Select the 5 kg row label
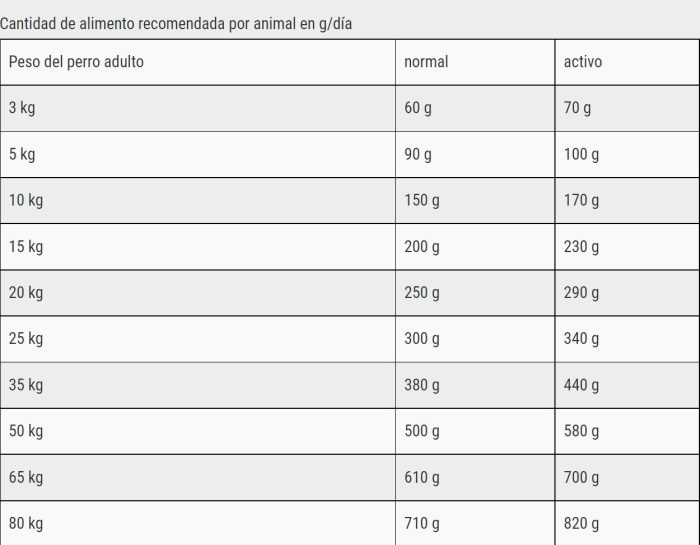 [x=198, y=154]
